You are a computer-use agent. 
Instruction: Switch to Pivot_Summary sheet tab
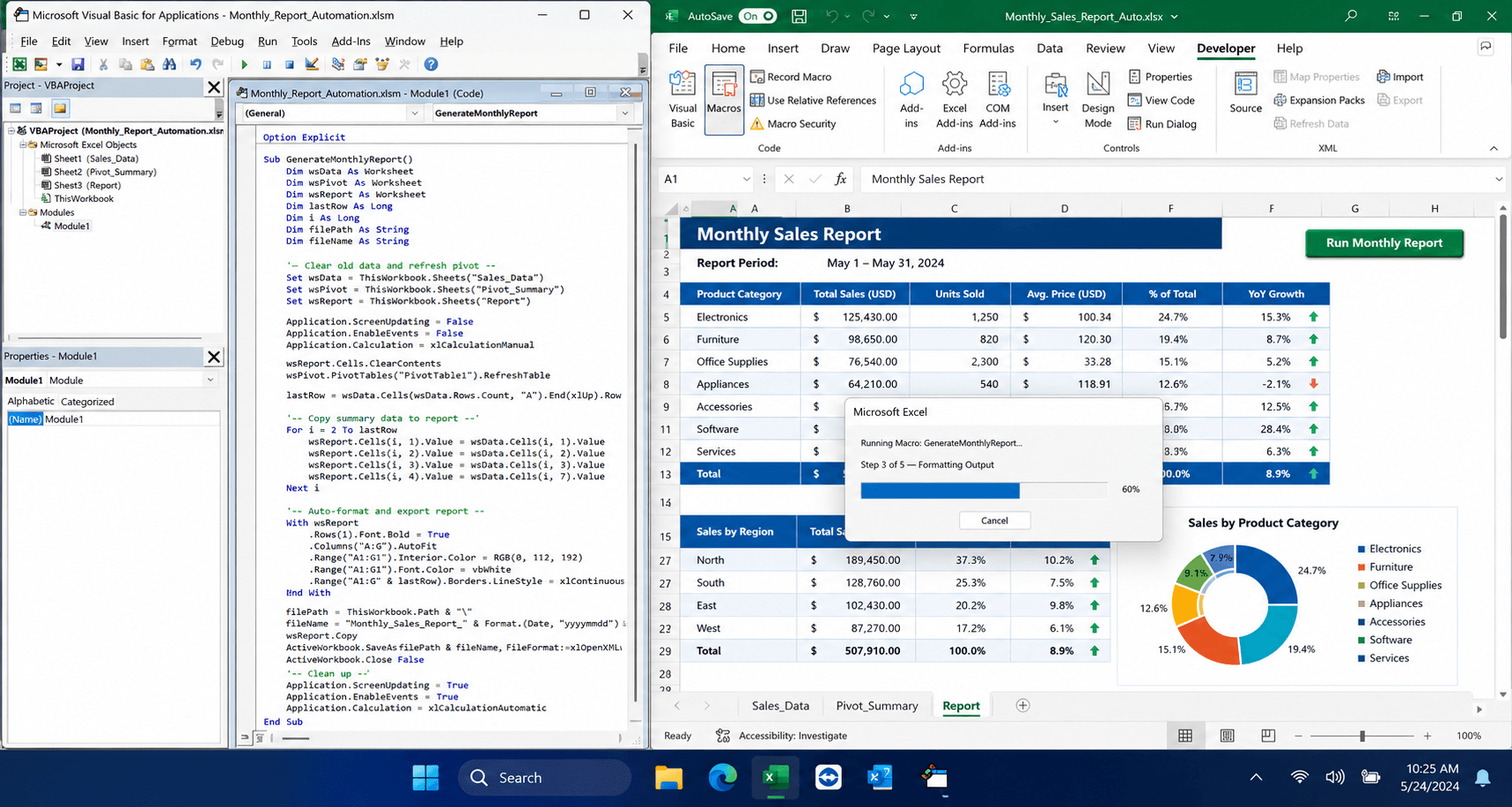(876, 706)
